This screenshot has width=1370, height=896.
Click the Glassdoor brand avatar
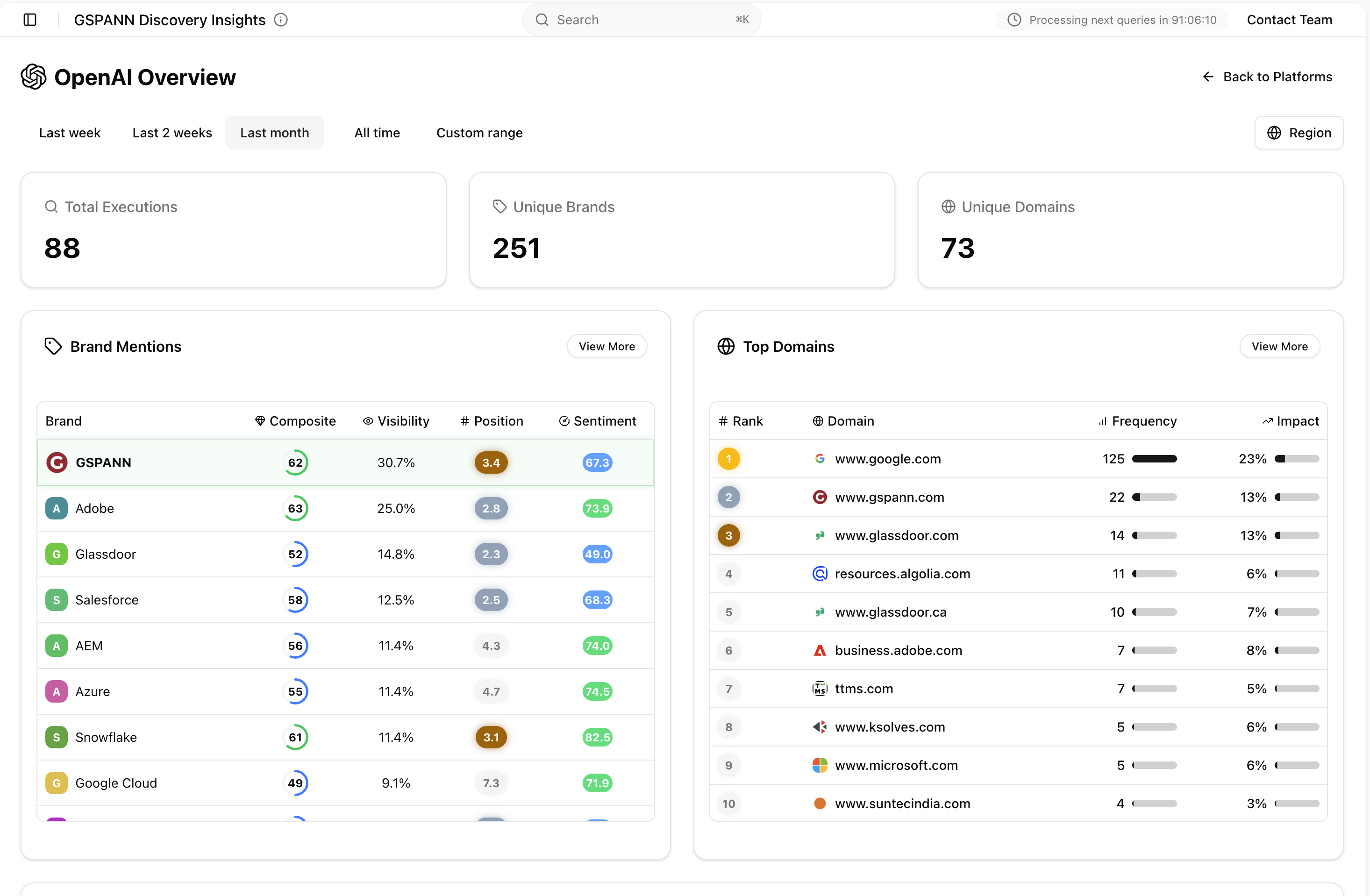coord(57,554)
